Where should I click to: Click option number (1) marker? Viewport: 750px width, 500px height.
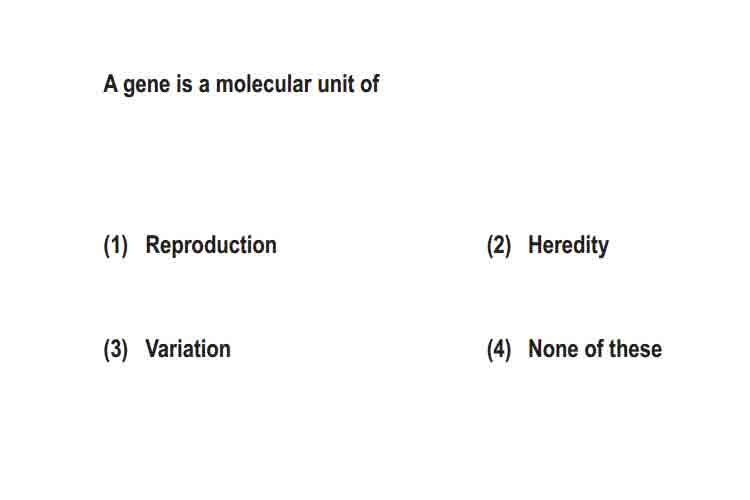click(x=116, y=246)
